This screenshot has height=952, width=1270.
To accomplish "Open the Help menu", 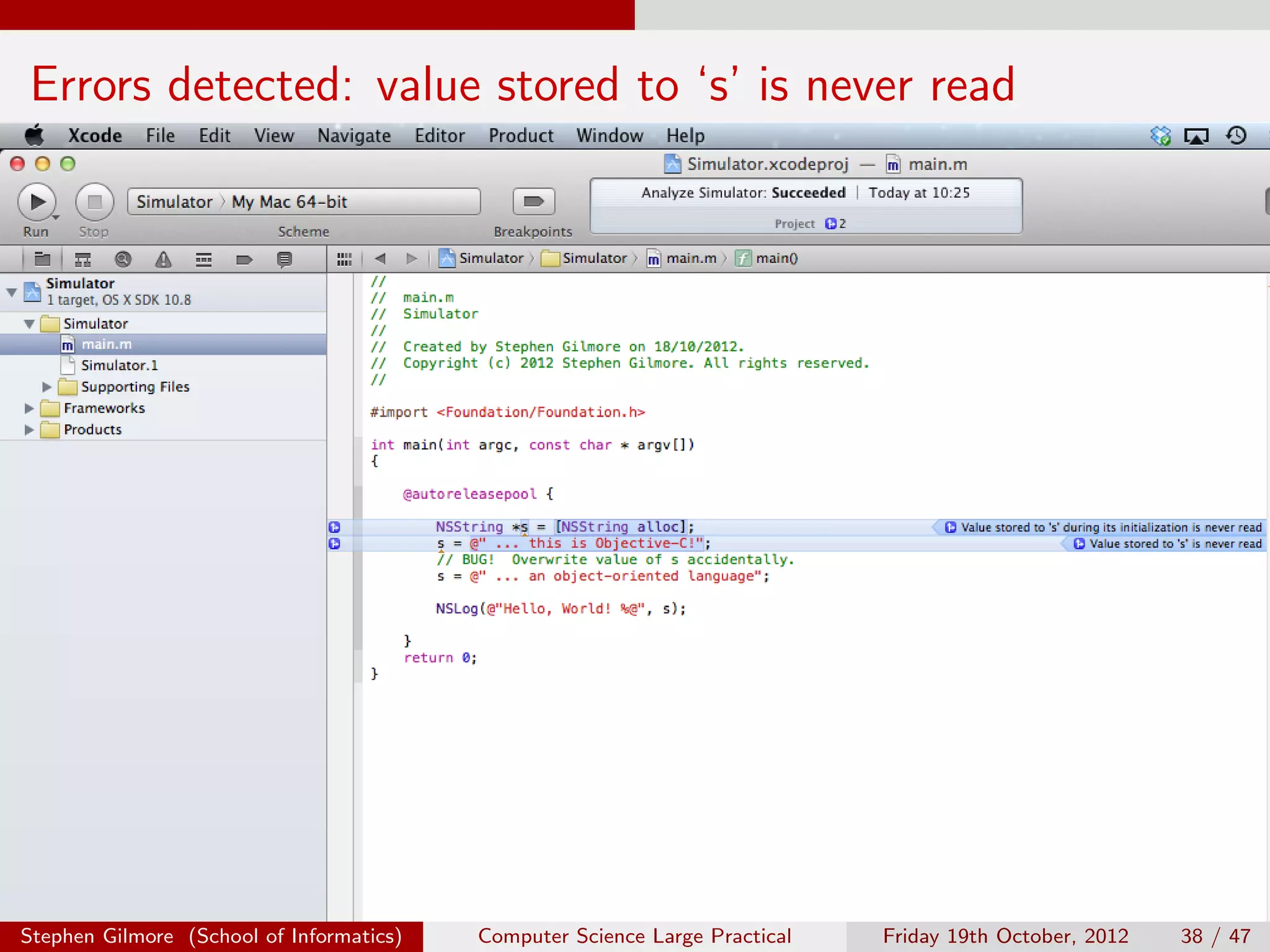I will tap(685, 136).
